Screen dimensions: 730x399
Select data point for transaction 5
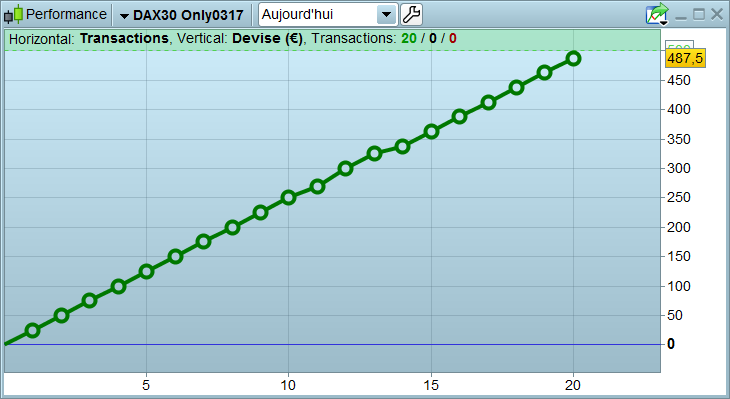click(146, 272)
